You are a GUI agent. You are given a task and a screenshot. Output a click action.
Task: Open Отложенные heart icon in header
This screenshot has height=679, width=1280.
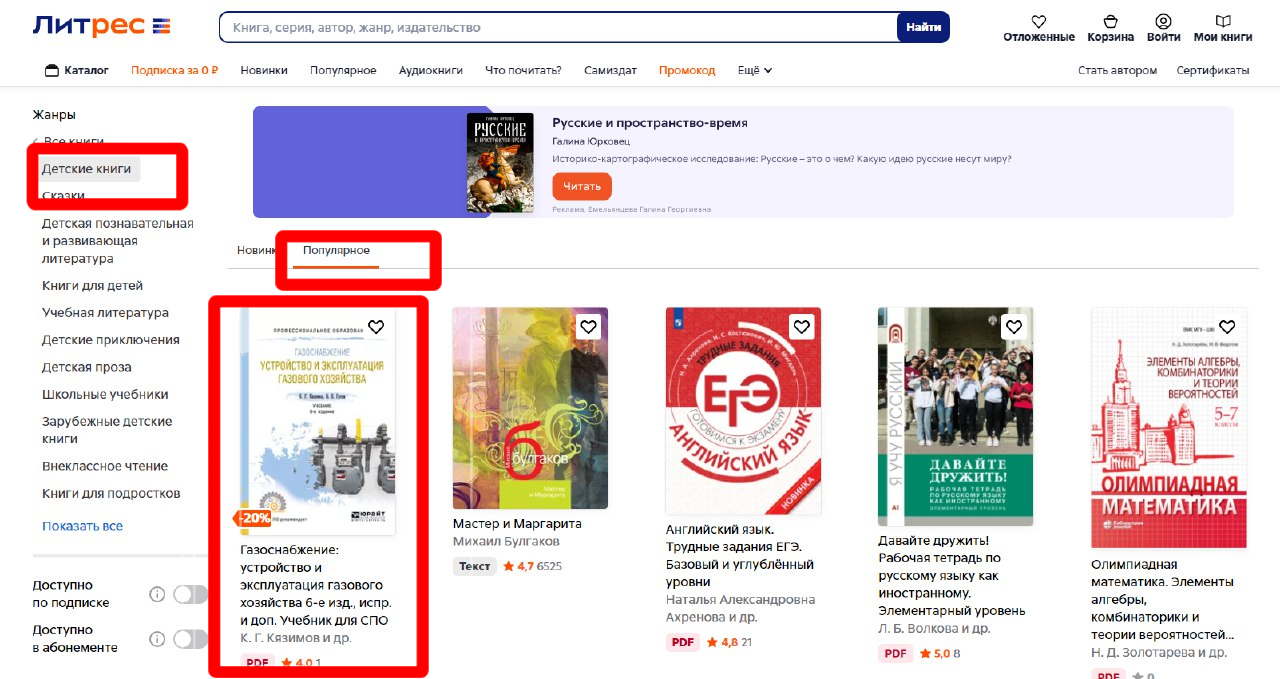[1038, 21]
